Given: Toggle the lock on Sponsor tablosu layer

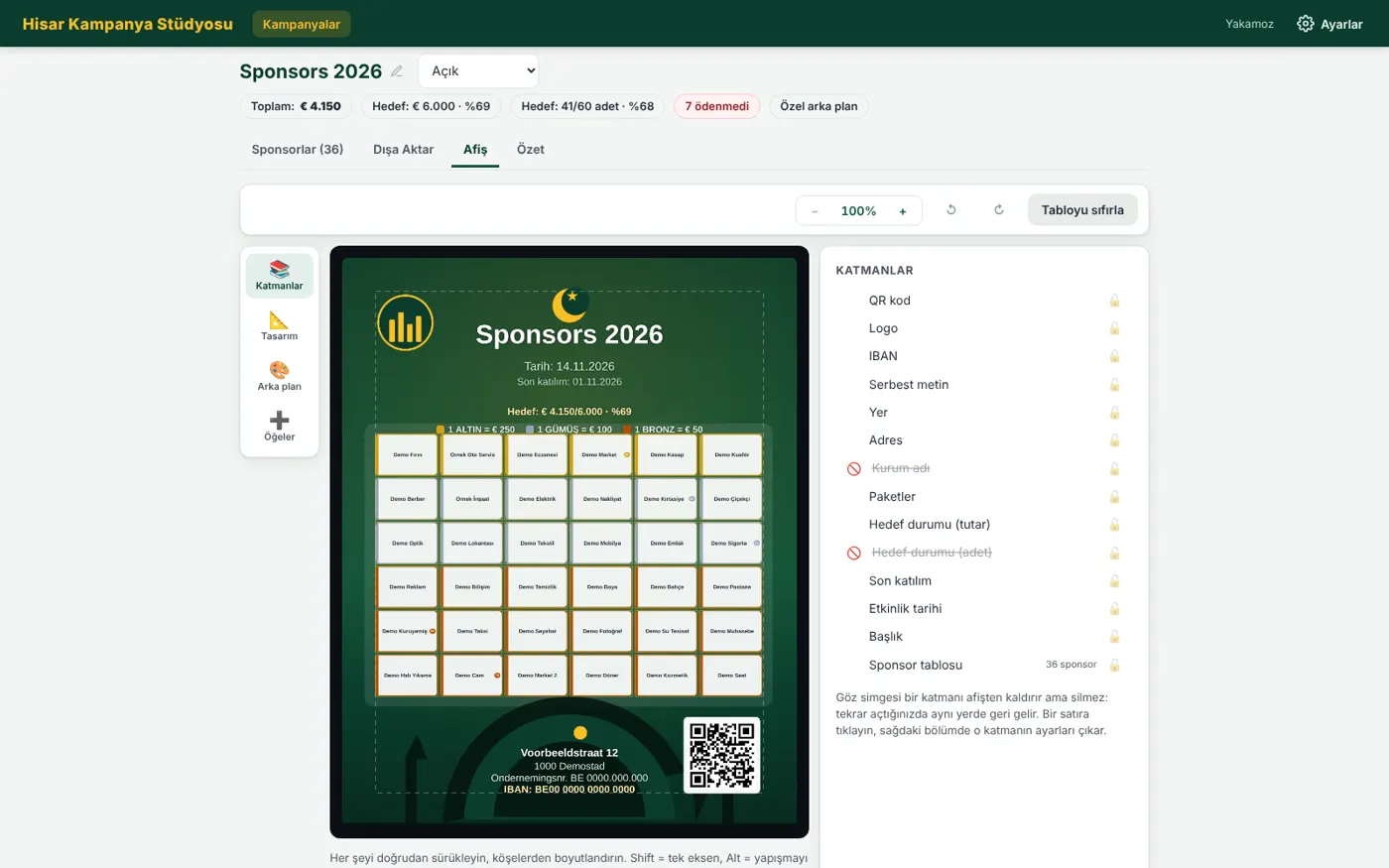Looking at the screenshot, I should (x=1114, y=666).
